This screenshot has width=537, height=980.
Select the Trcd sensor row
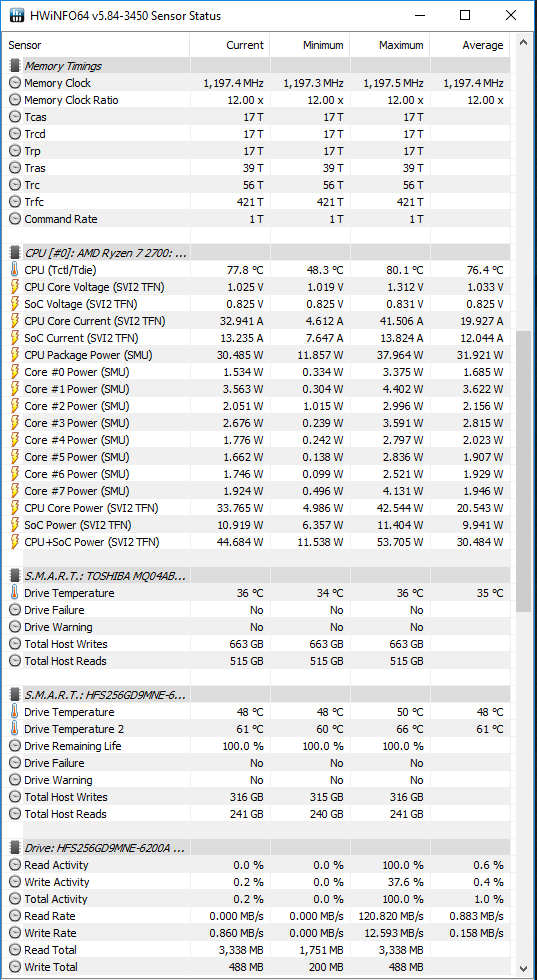coord(257,134)
